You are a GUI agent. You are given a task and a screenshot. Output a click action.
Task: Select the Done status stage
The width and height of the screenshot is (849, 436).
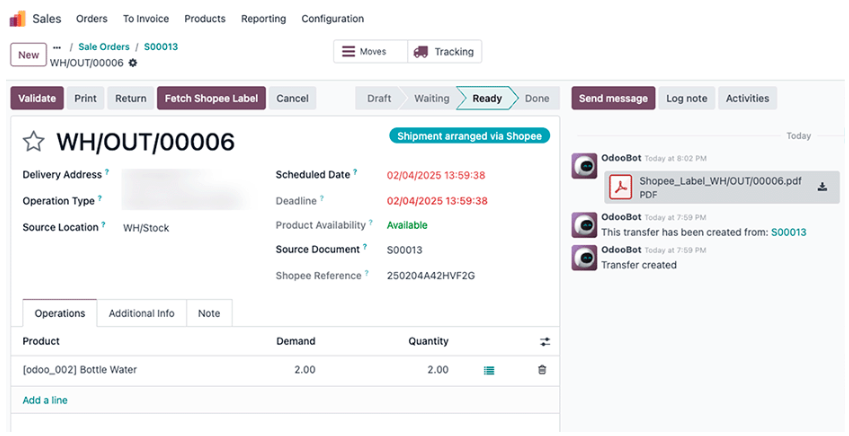[537, 98]
